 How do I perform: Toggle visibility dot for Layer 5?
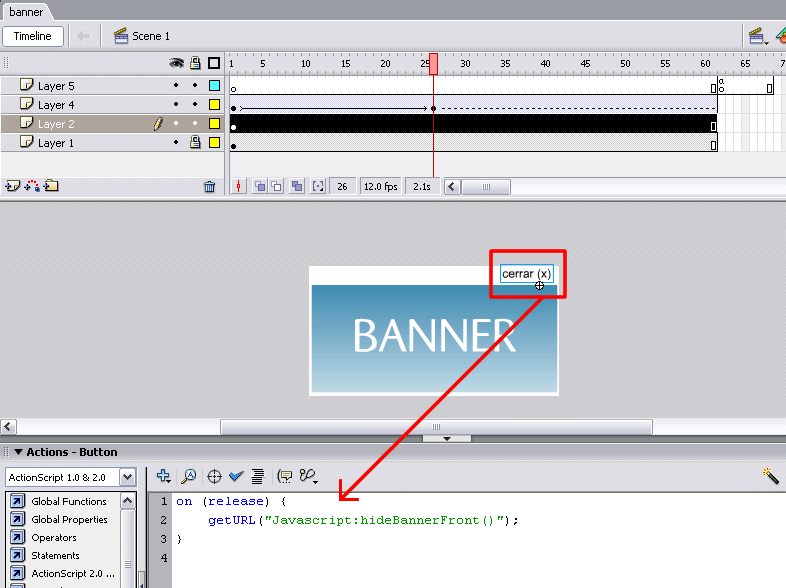(x=176, y=86)
